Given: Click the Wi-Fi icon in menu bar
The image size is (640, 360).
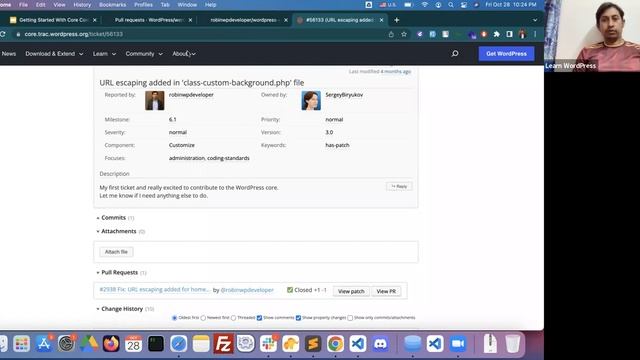Looking at the screenshot, I should coord(424,5).
